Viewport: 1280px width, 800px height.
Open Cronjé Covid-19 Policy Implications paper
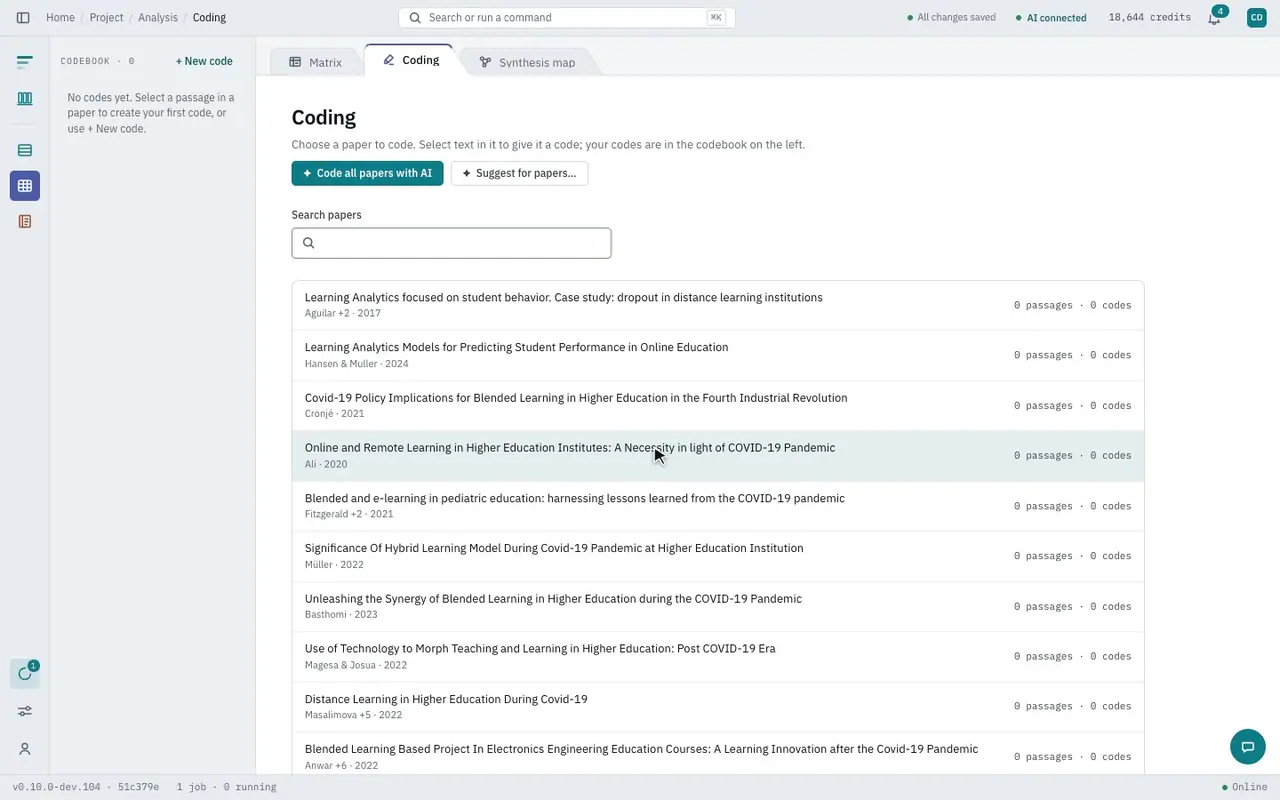point(718,405)
